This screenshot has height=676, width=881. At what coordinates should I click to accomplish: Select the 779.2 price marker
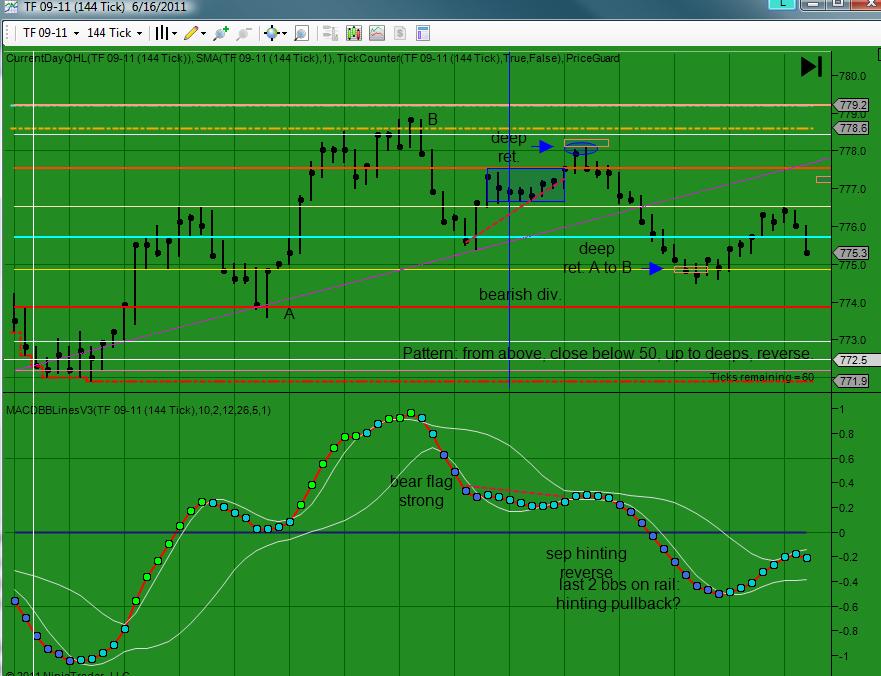pyautogui.click(x=852, y=105)
